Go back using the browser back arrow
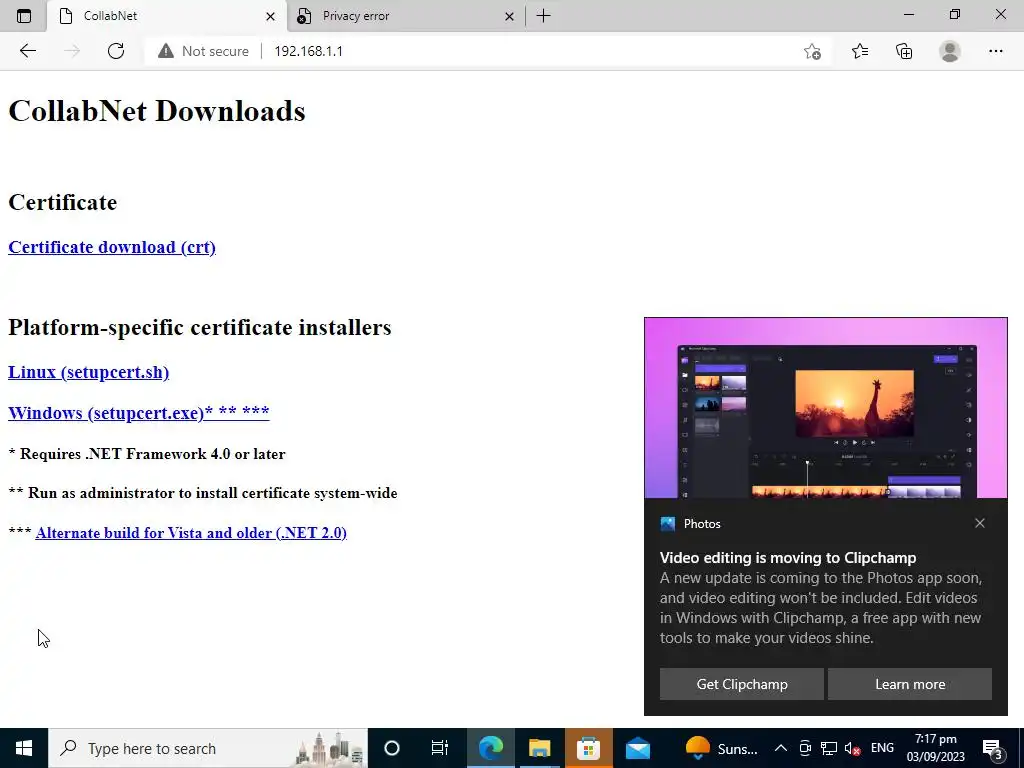Image resolution: width=1024 pixels, height=768 pixels. tap(27, 51)
